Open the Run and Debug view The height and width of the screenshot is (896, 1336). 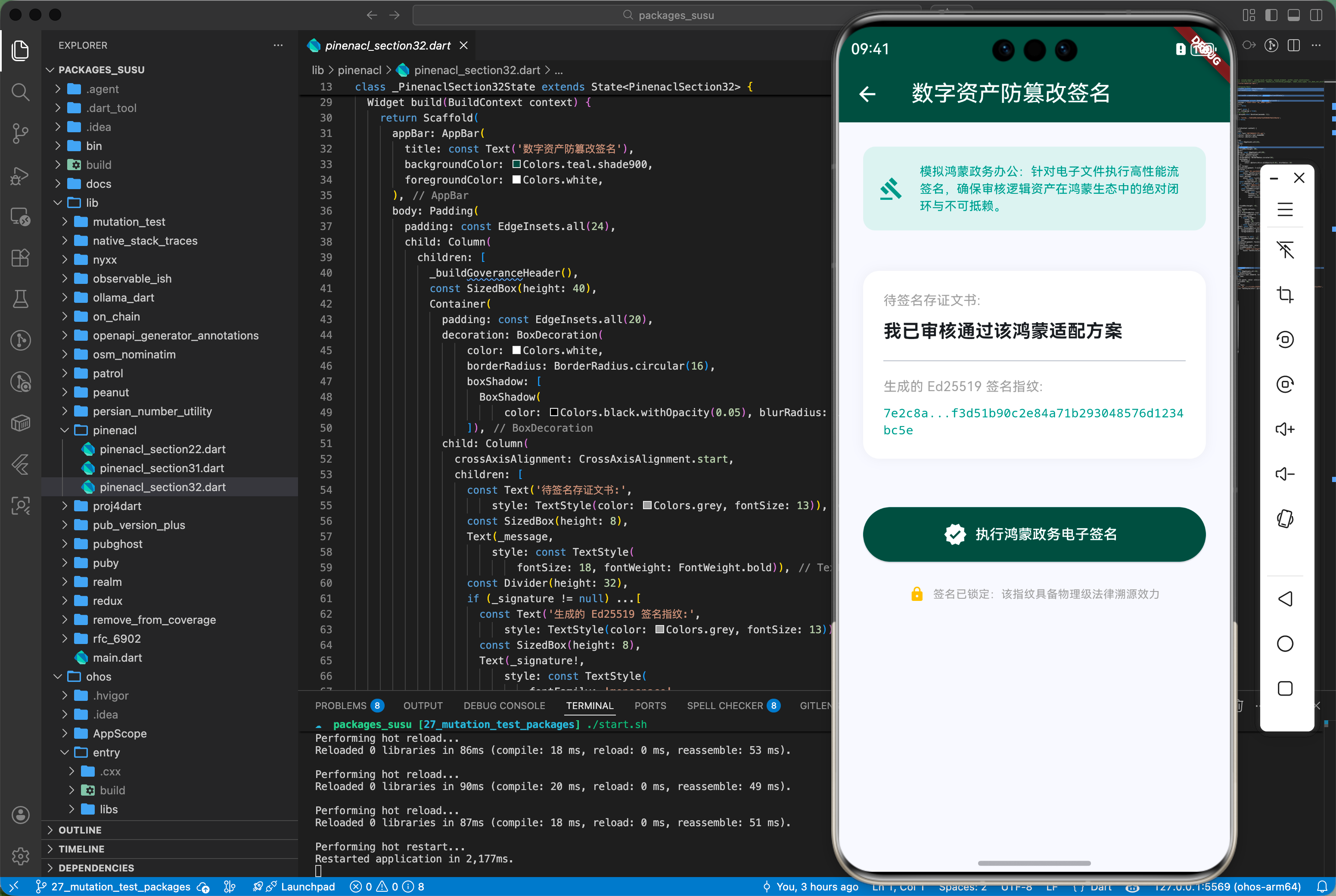pyautogui.click(x=21, y=175)
